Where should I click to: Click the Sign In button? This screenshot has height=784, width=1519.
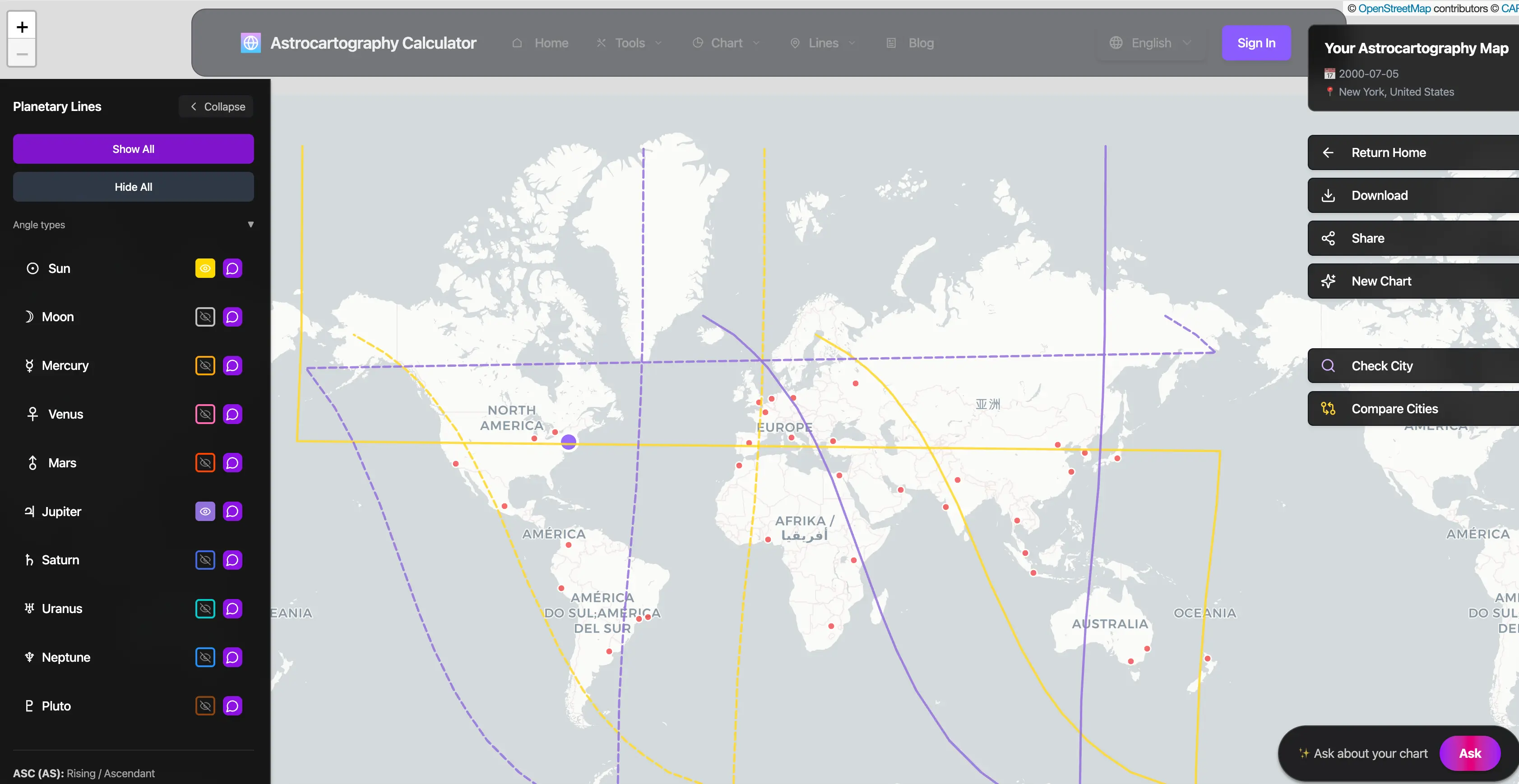[1256, 43]
